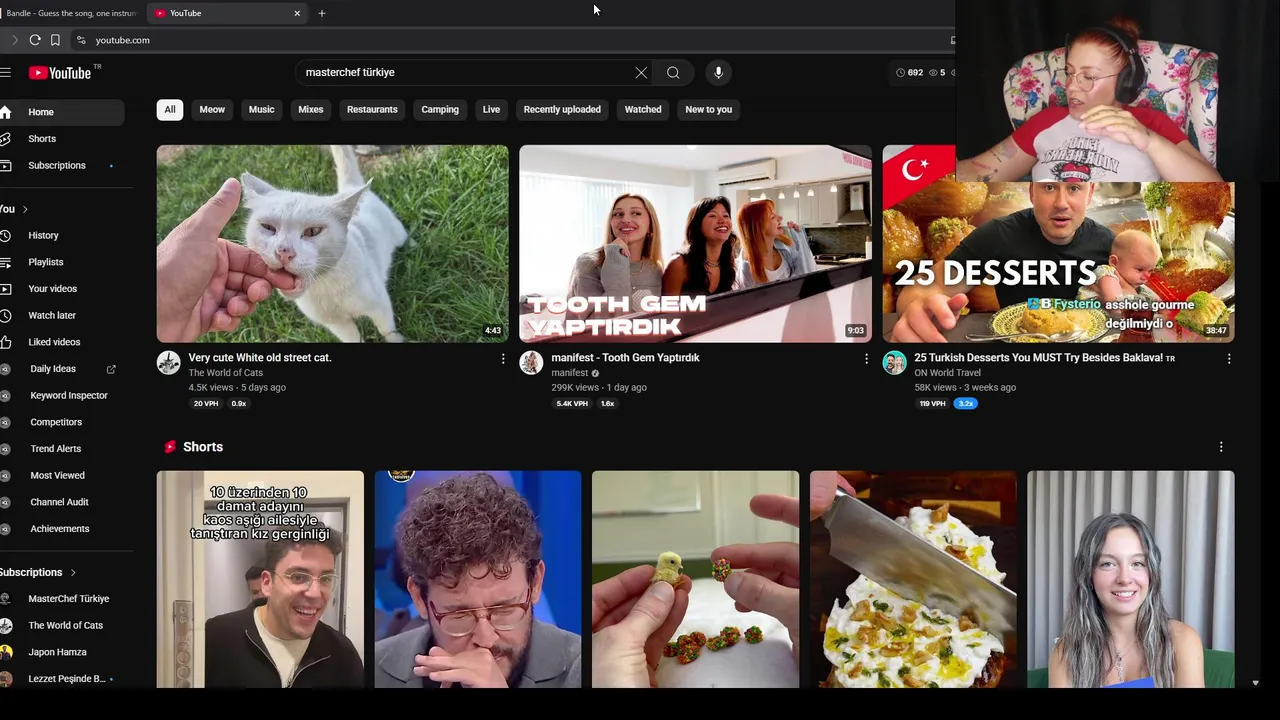This screenshot has height=720, width=1280.
Task: Clear the search box with the X icon
Action: (641, 72)
